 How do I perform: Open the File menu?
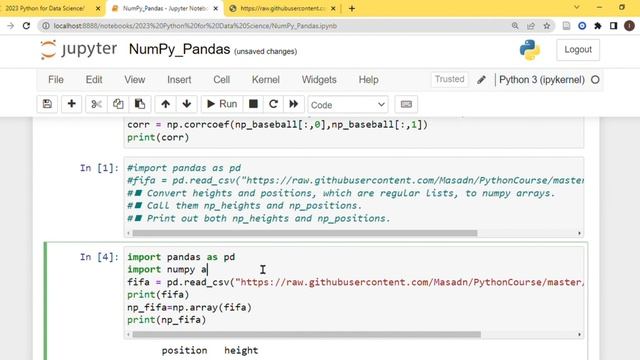[56, 80]
